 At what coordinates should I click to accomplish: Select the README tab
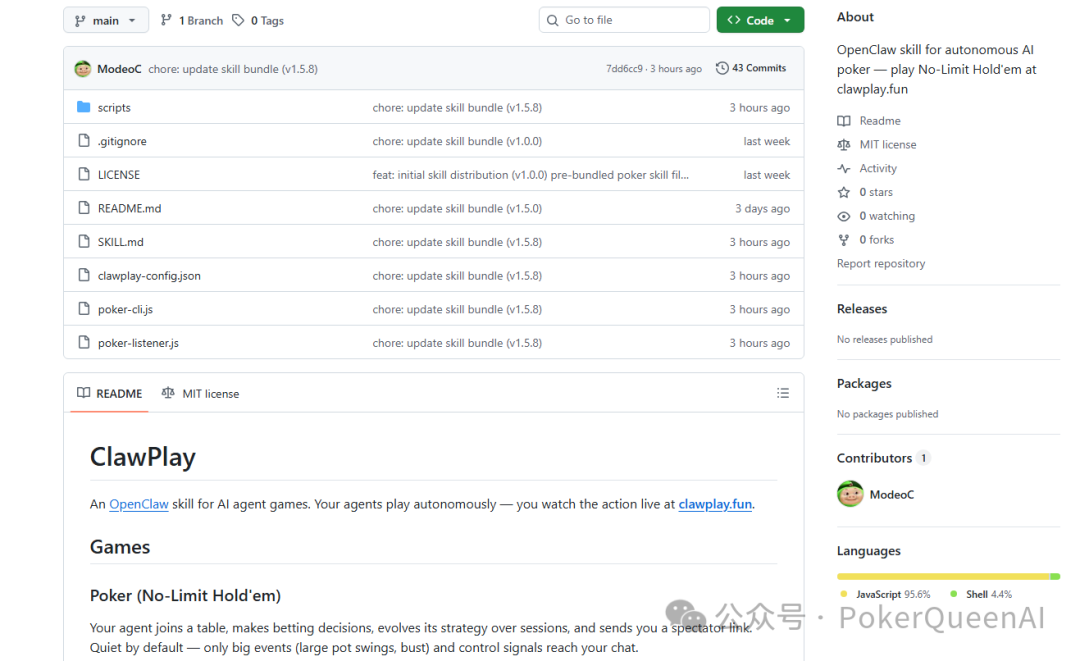(109, 394)
